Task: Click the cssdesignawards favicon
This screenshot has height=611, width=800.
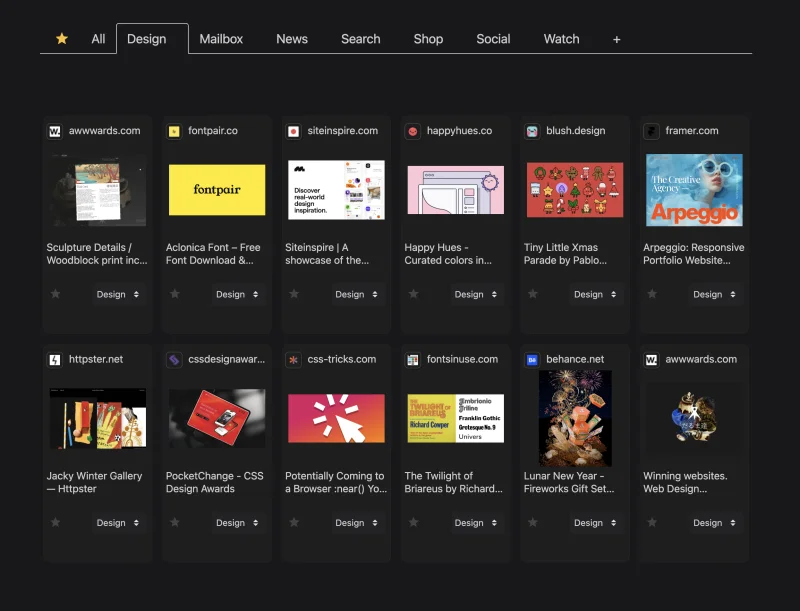Action: click(174, 360)
